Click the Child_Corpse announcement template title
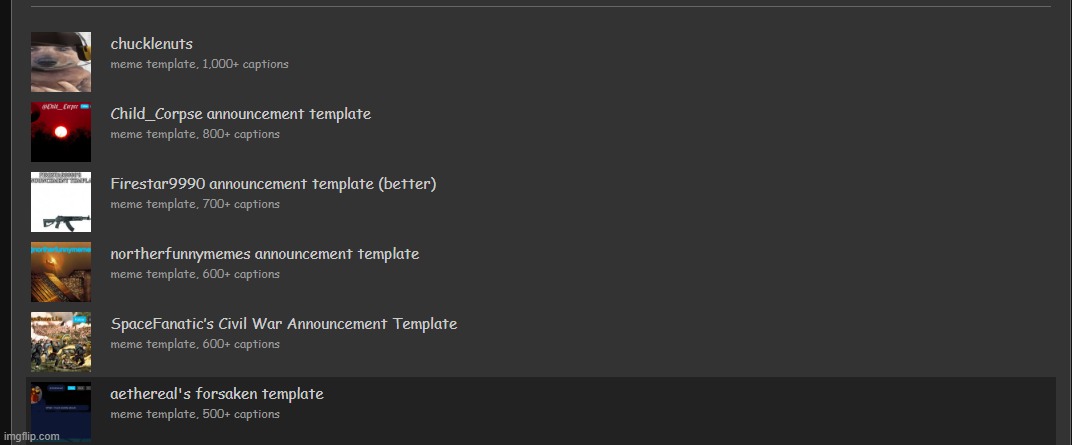The width and height of the screenshot is (1072, 445). click(240, 114)
